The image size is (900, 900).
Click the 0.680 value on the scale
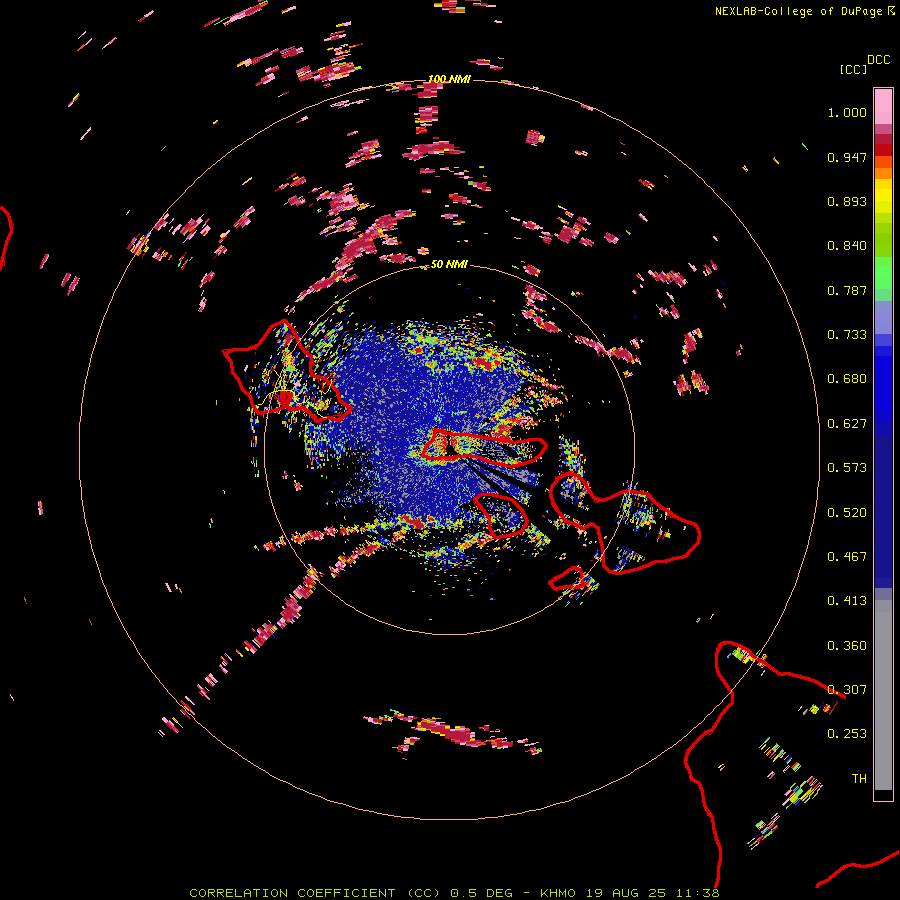[847, 379]
